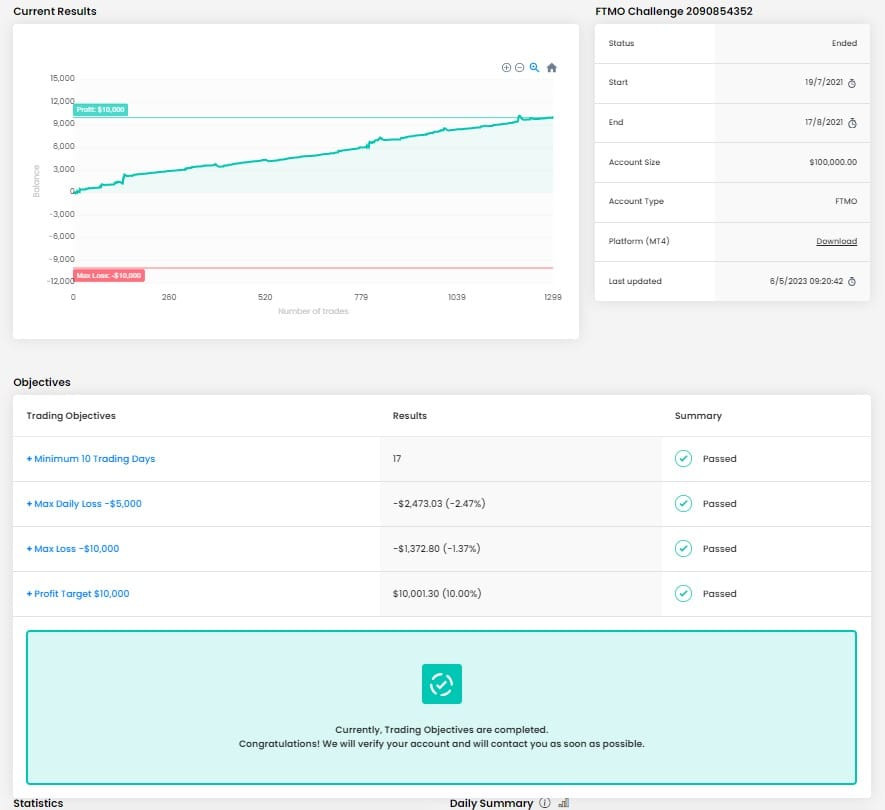
Task: Download the MT4 platform
Action: tap(836, 242)
